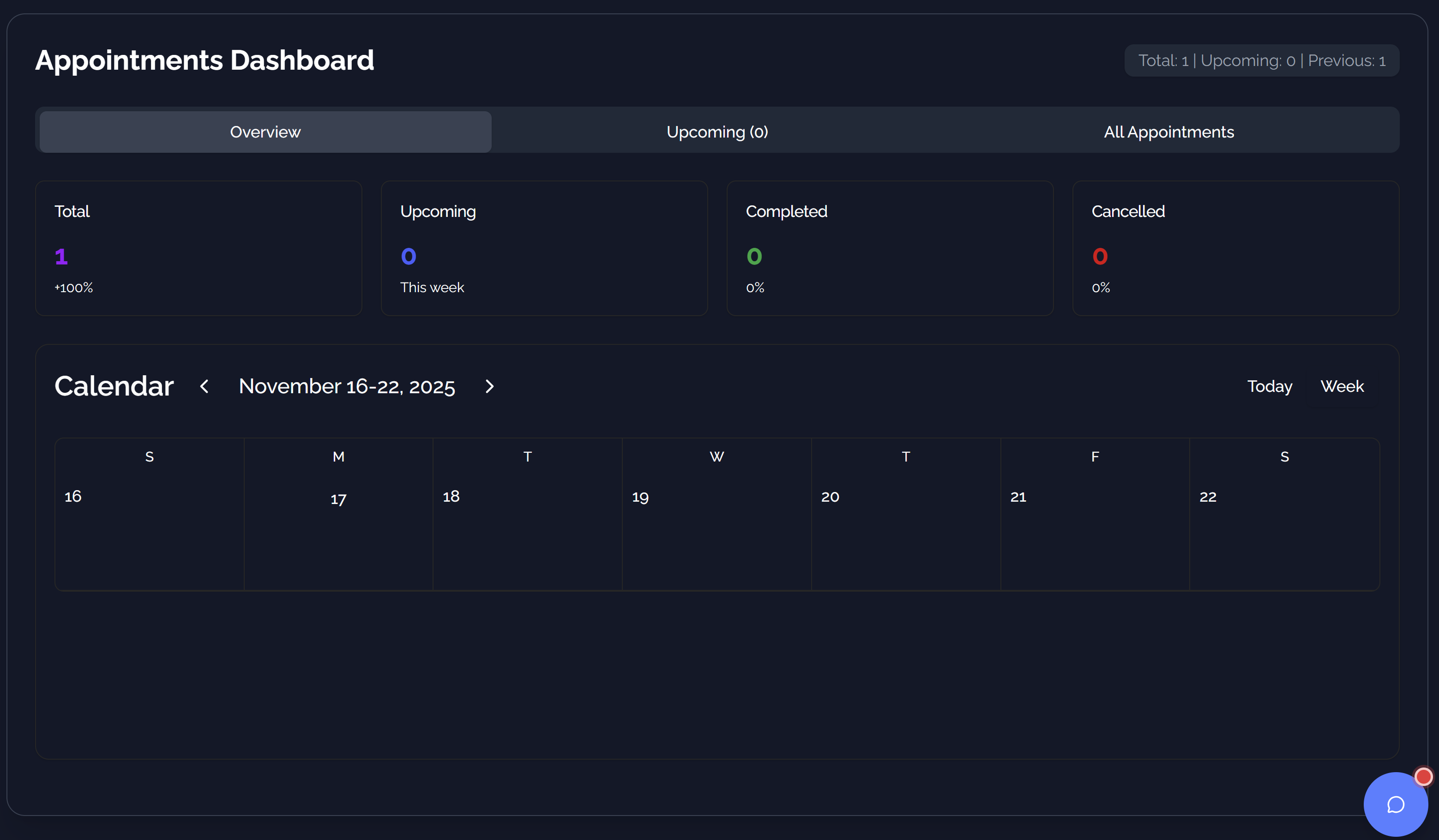This screenshot has height=840, width=1439.
Task: Click the Completed stat card
Action: [x=890, y=248]
